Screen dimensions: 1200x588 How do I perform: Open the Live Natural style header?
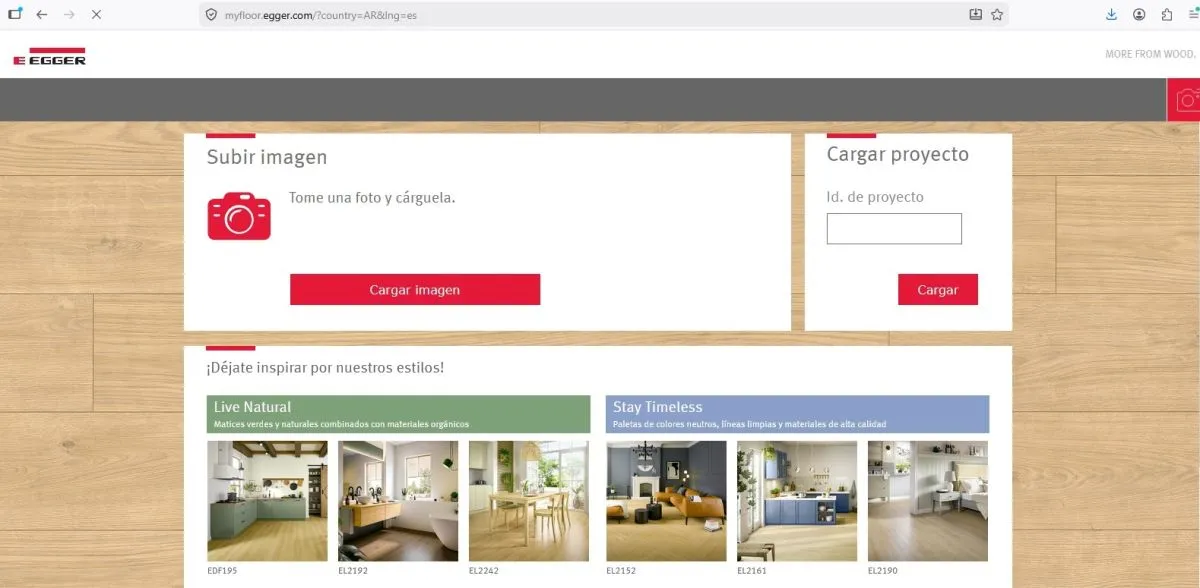pyautogui.click(x=399, y=414)
